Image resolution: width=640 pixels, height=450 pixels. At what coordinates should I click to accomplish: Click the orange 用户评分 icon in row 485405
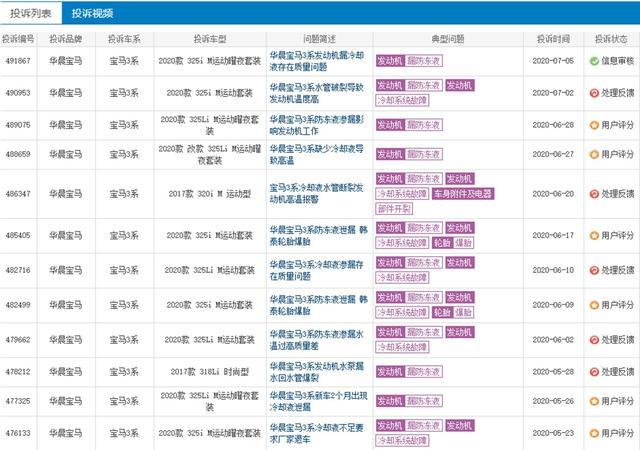(x=594, y=236)
